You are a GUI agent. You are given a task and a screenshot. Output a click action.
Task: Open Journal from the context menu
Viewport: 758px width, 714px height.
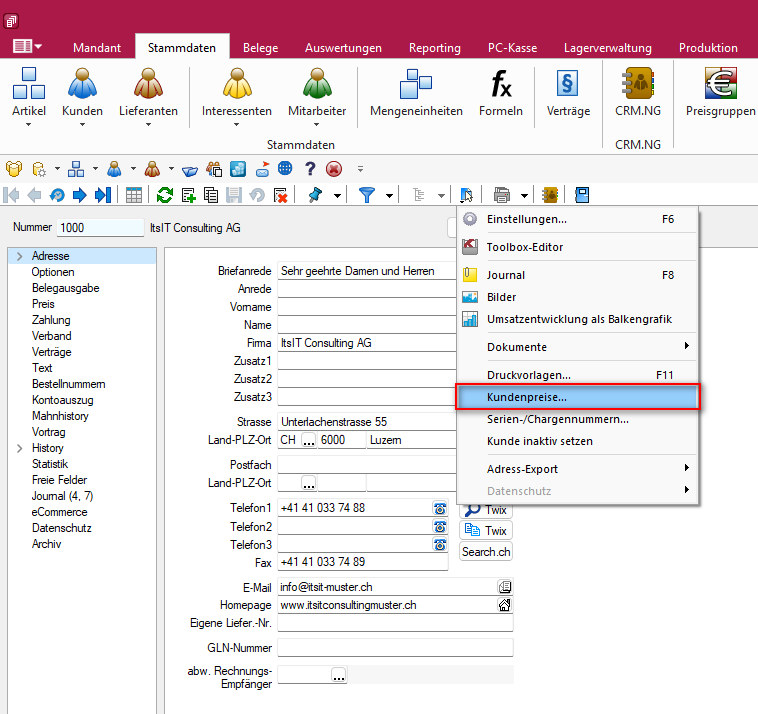[577, 275]
